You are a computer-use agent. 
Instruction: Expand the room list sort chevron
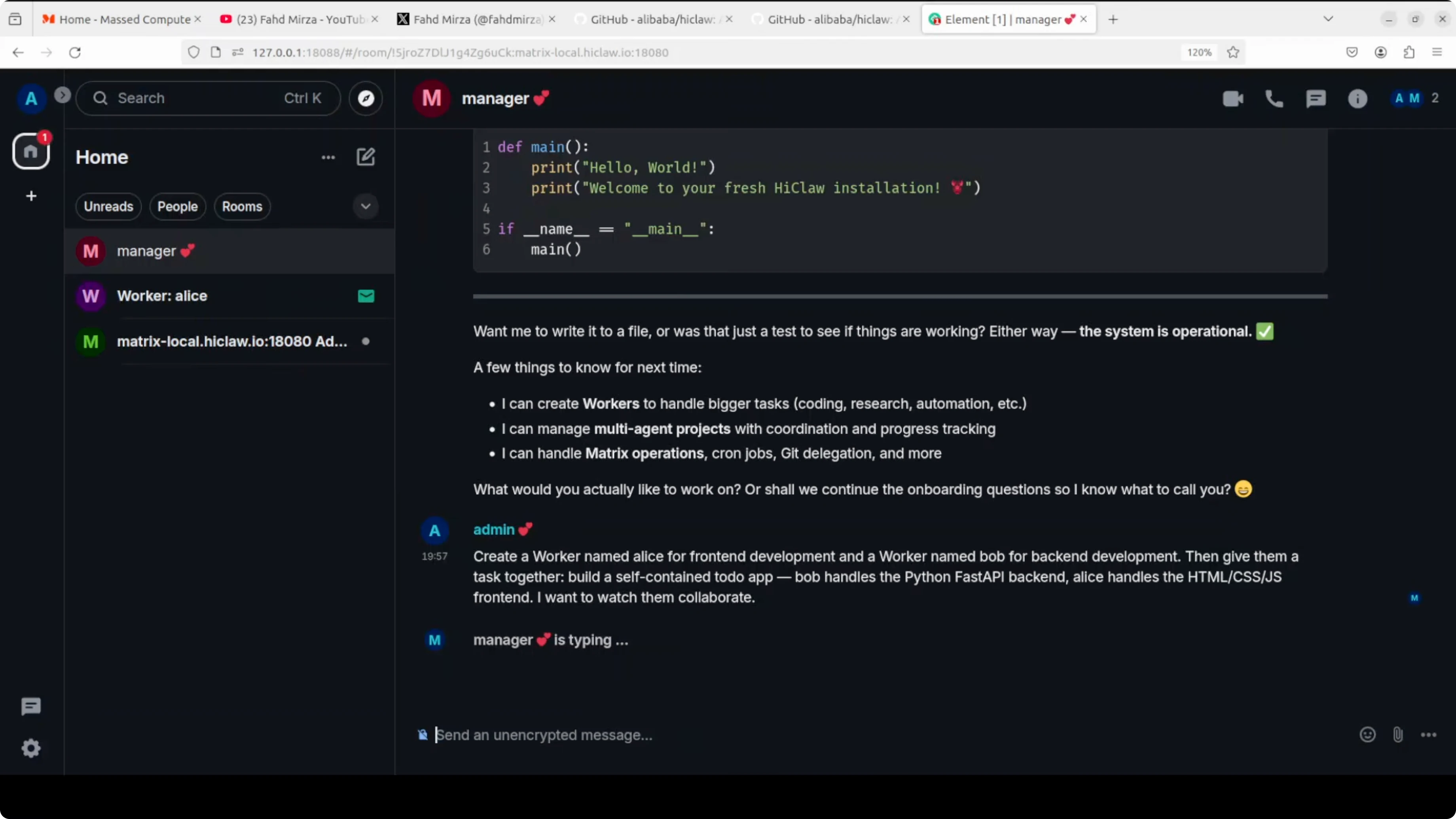coord(366,206)
